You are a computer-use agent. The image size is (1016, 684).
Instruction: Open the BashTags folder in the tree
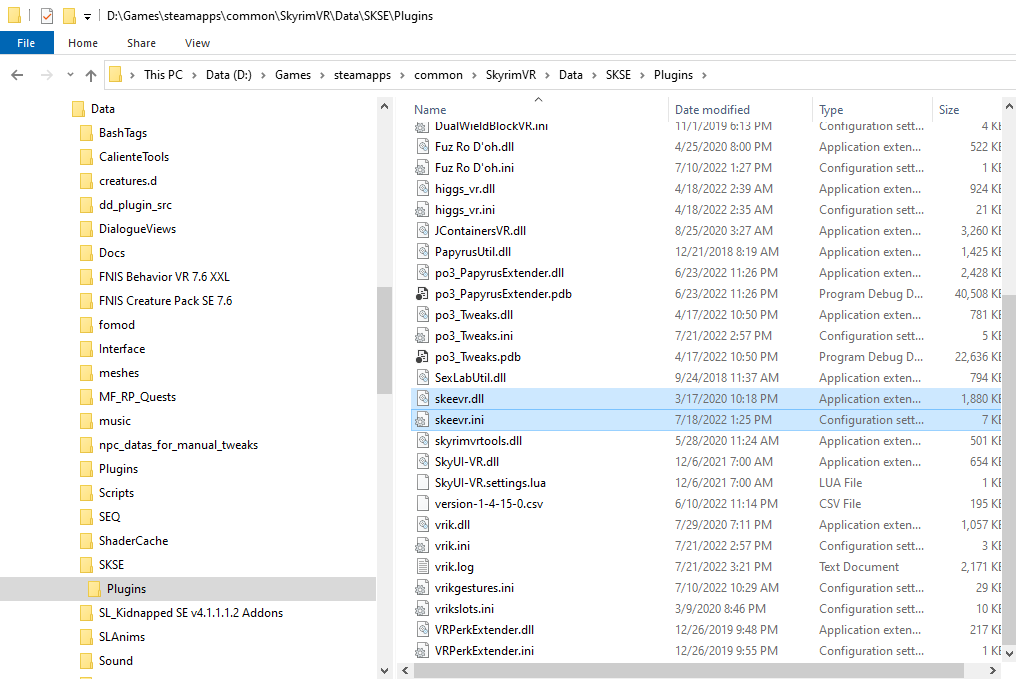click(x=122, y=133)
